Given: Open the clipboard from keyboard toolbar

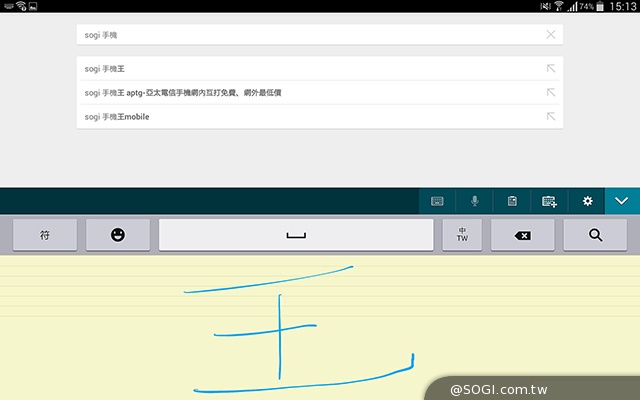Looking at the screenshot, I should 512,201.
